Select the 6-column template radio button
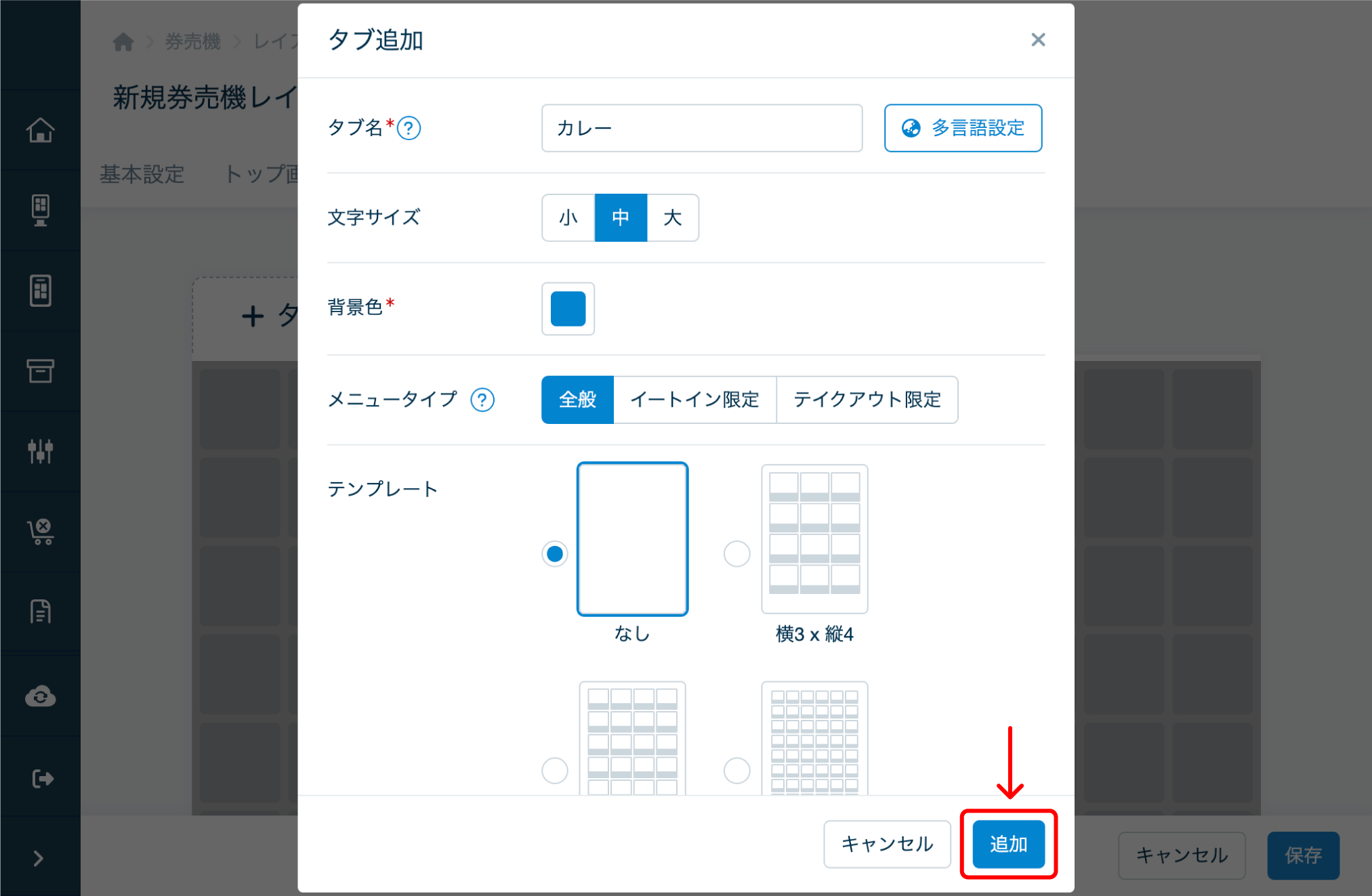This screenshot has width=1372, height=896. 737,770
